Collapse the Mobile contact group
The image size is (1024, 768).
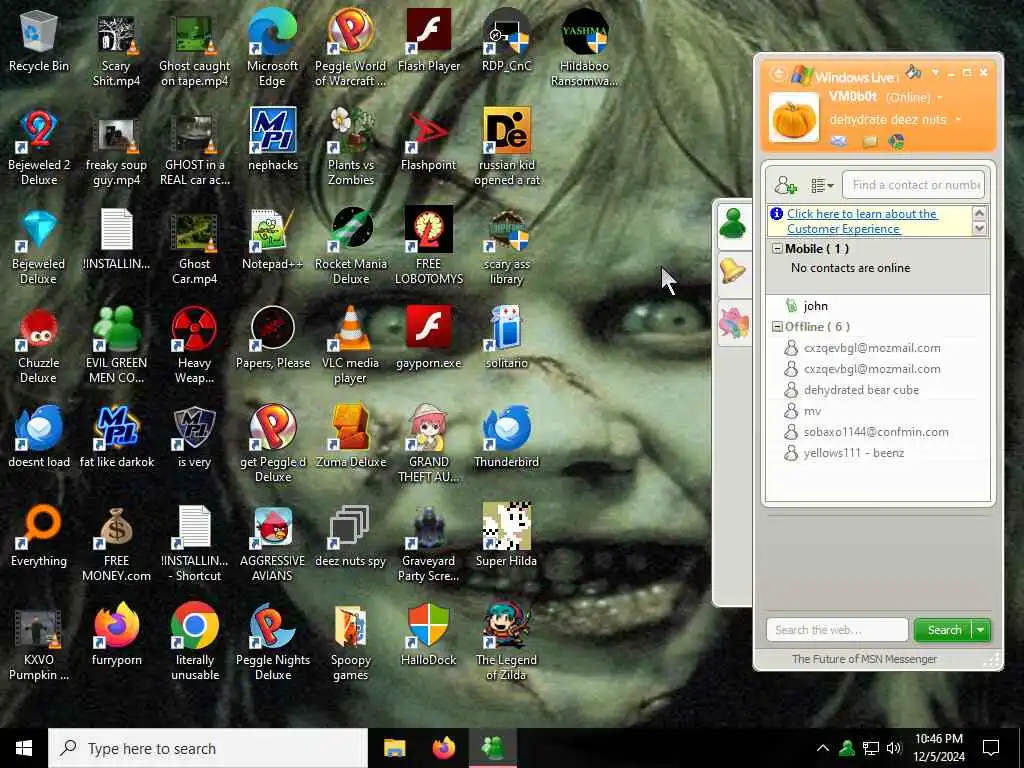777,249
